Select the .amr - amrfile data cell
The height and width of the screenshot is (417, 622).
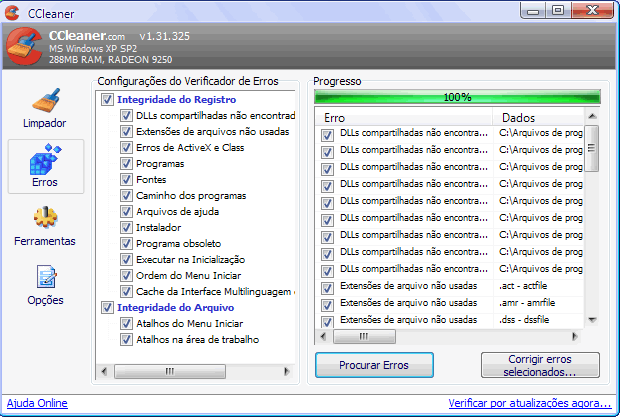[x=527, y=303]
